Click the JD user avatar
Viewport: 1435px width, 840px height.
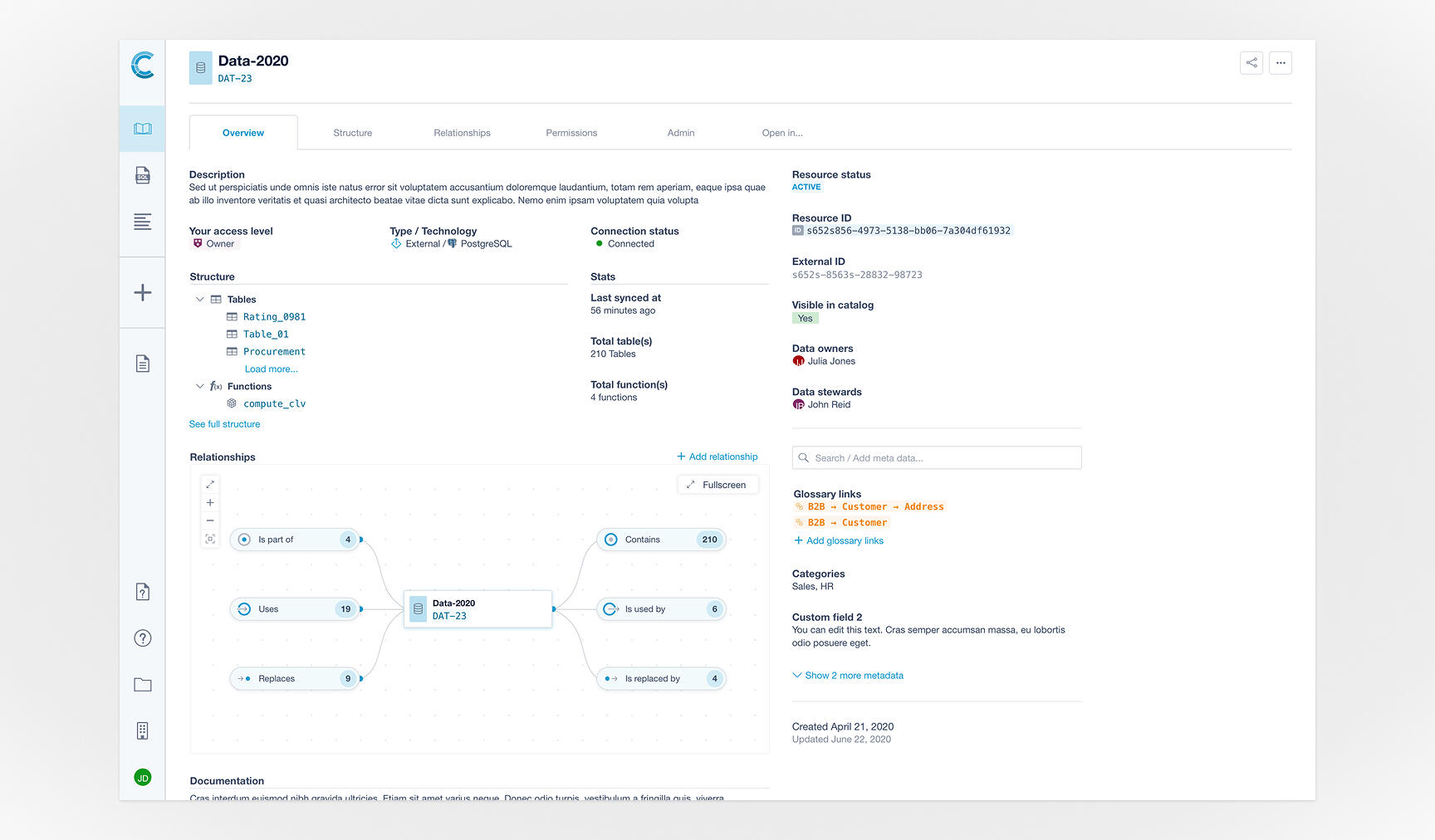pos(143,778)
